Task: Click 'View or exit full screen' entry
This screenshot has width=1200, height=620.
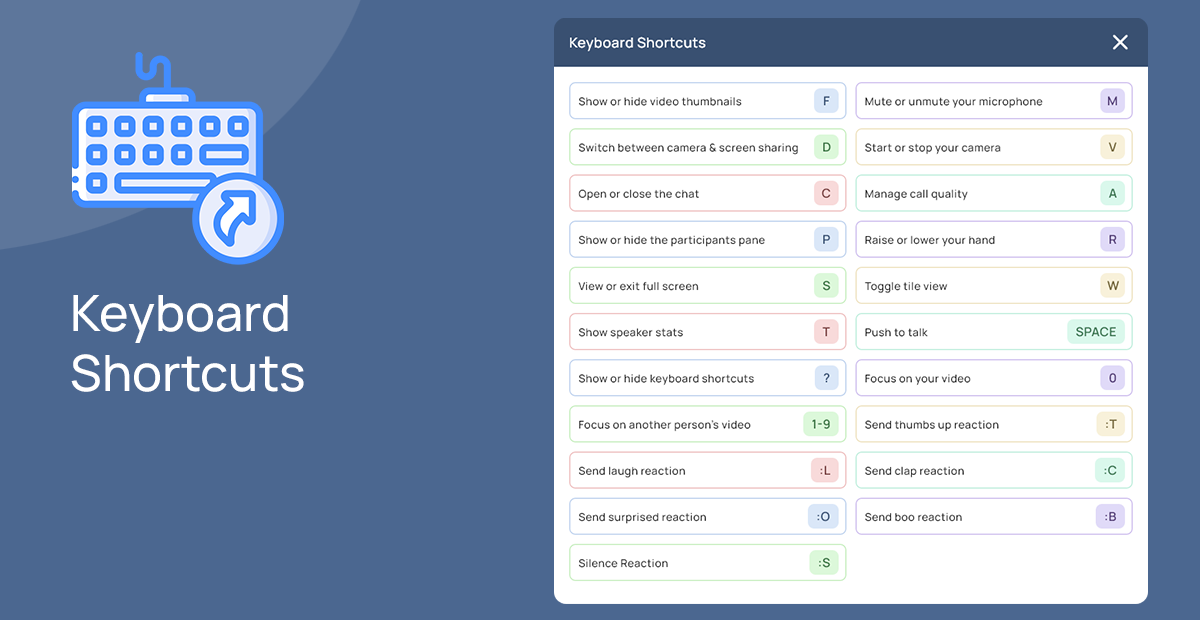Action: pyautogui.click(x=638, y=286)
